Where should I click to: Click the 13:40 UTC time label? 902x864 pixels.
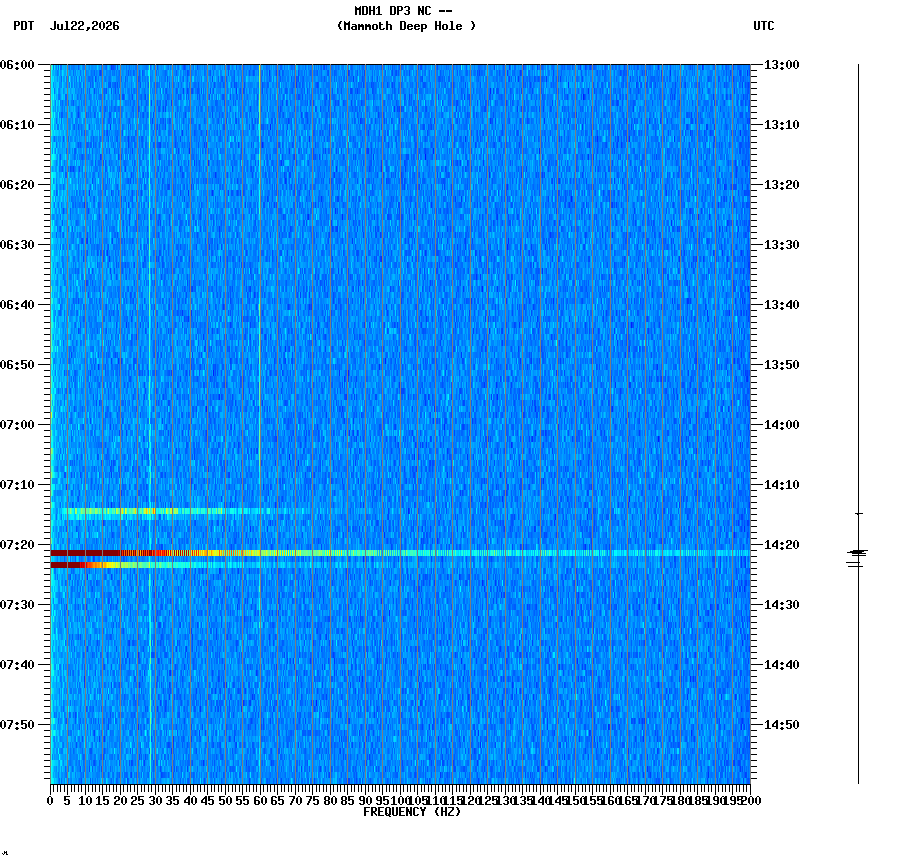782,305
